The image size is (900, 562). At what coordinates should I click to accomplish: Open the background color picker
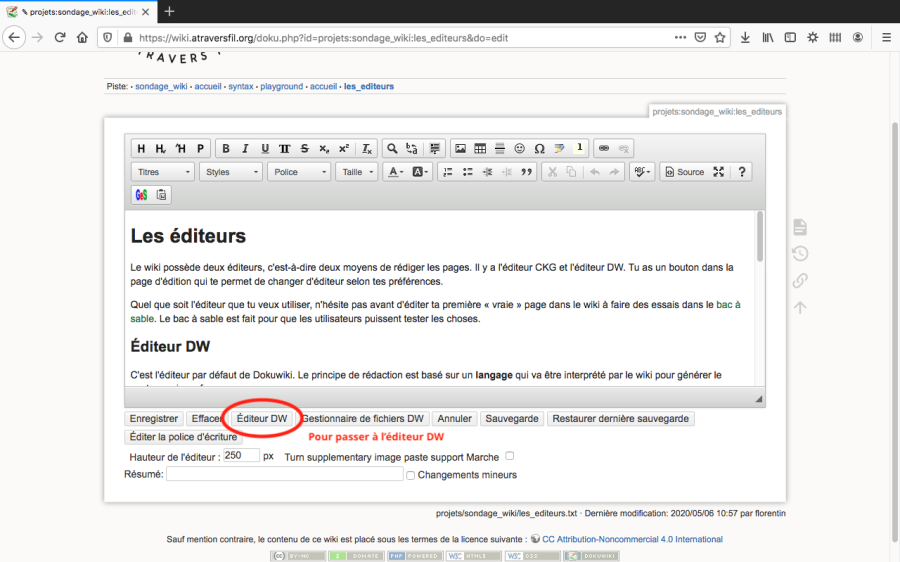click(420, 172)
